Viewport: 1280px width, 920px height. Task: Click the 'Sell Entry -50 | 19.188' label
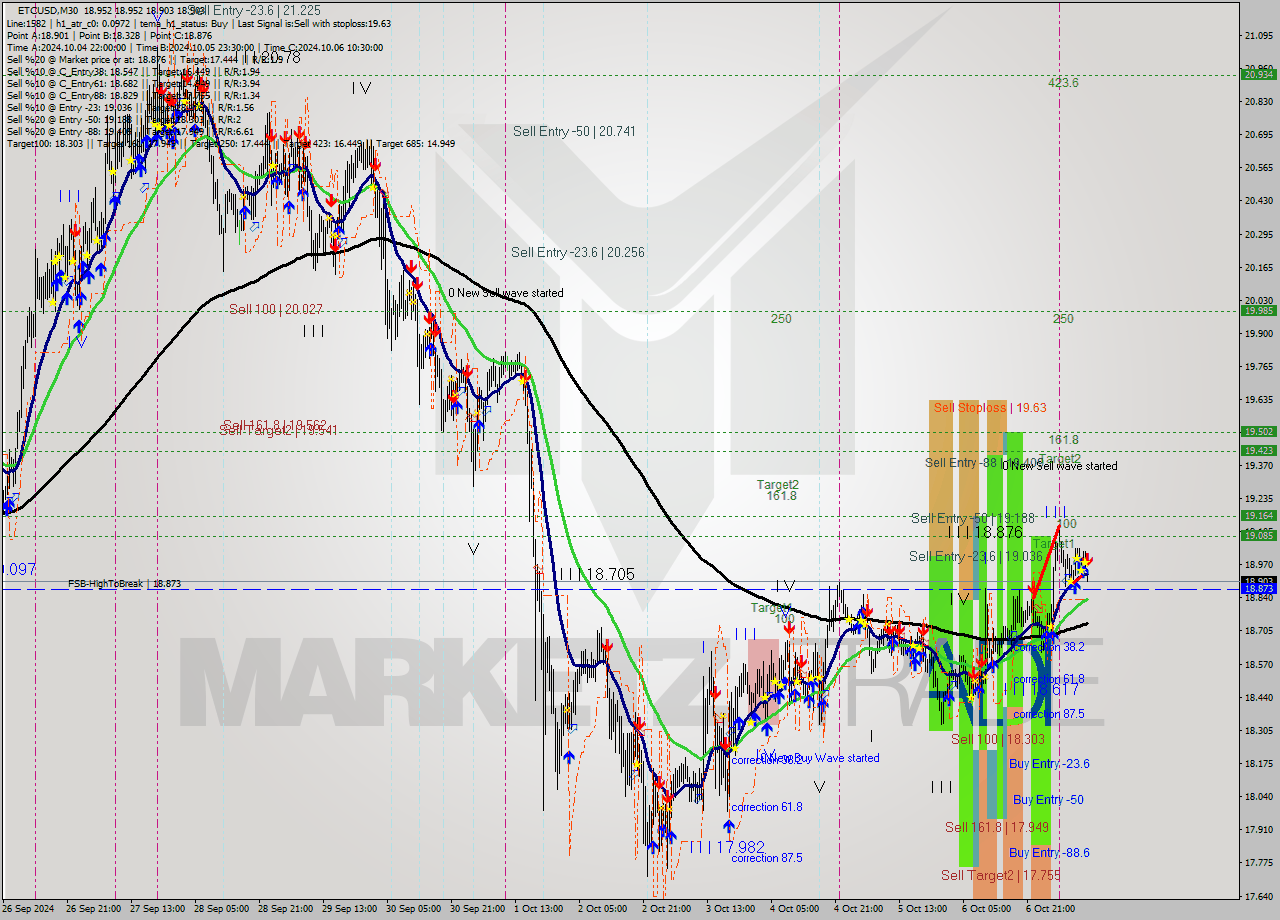(x=972, y=518)
